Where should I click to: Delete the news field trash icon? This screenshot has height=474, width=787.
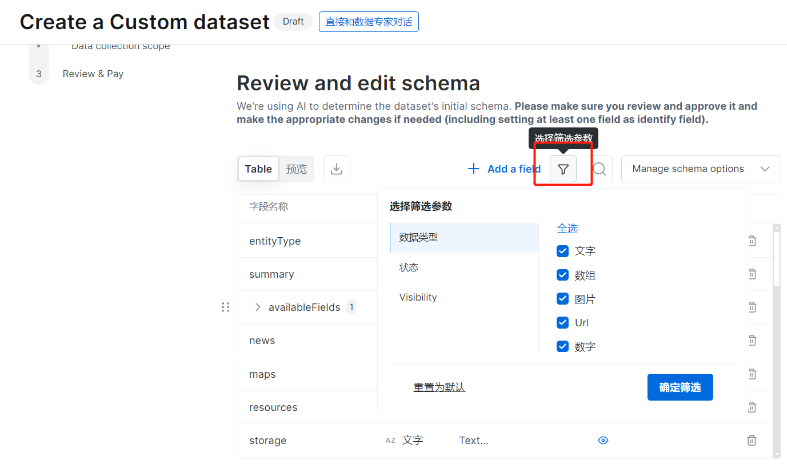click(752, 340)
